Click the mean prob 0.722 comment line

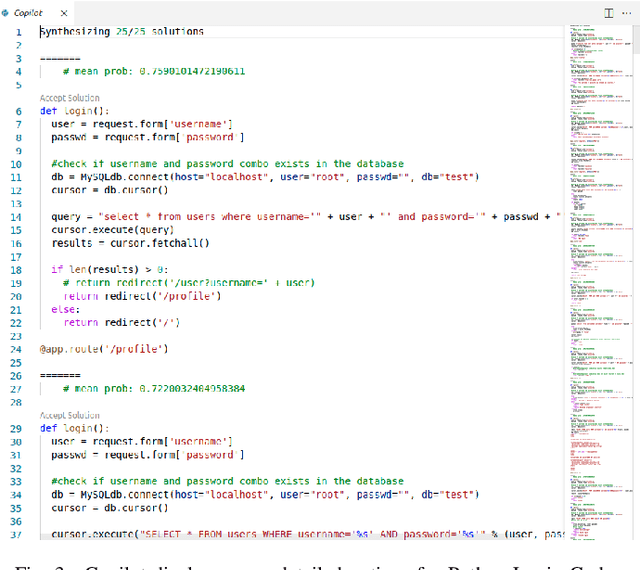tap(153, 388)
